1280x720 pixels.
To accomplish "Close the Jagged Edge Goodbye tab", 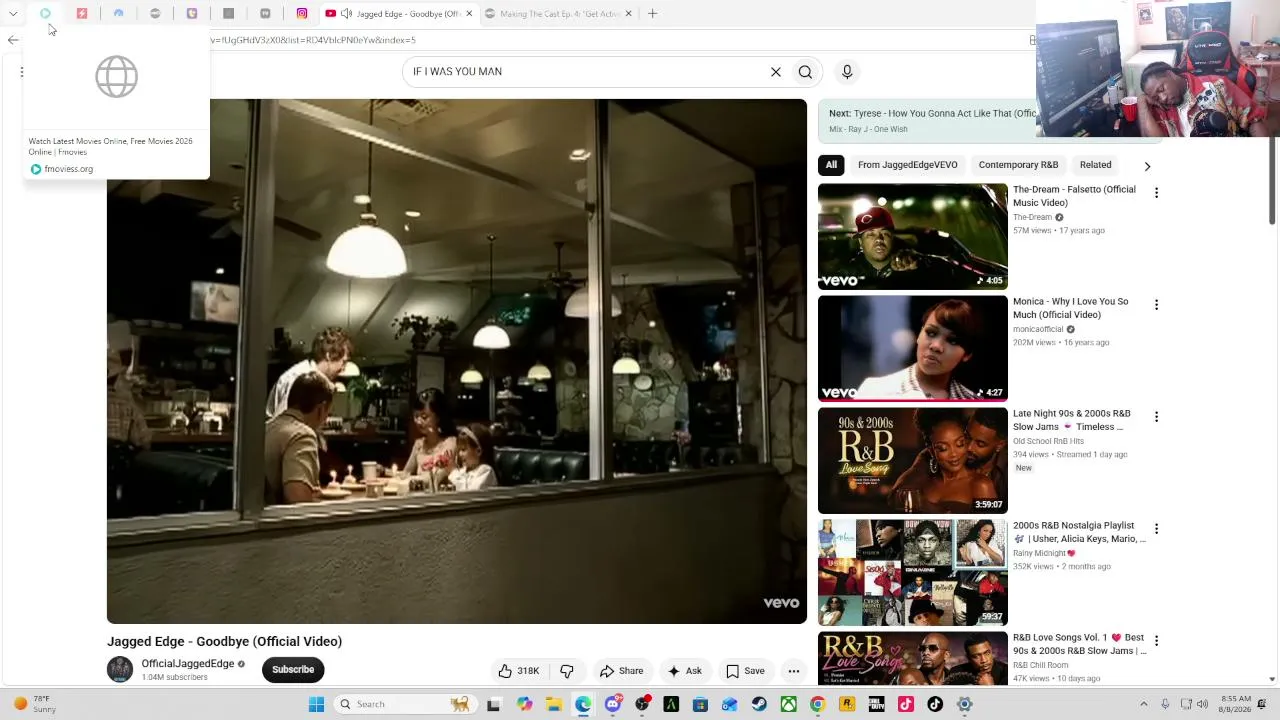I will (469, 14).
